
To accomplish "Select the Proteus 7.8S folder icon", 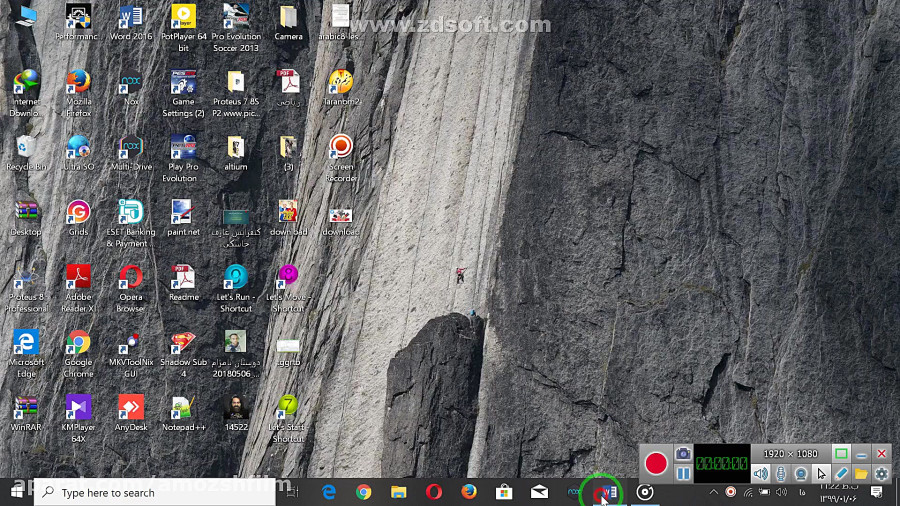I will (x=236, y=93).
